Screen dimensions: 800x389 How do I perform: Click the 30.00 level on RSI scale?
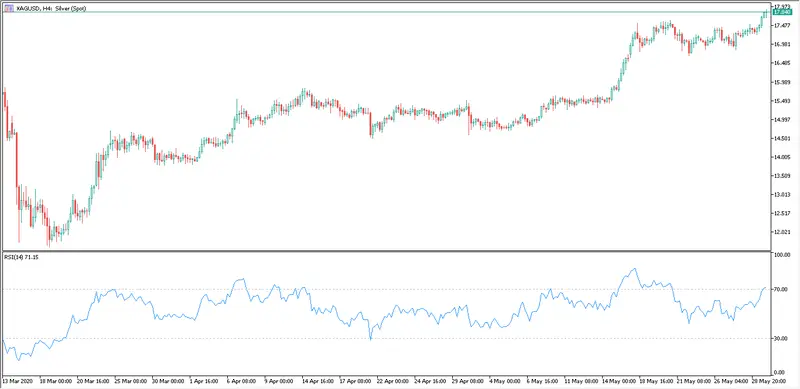(781, 338)
